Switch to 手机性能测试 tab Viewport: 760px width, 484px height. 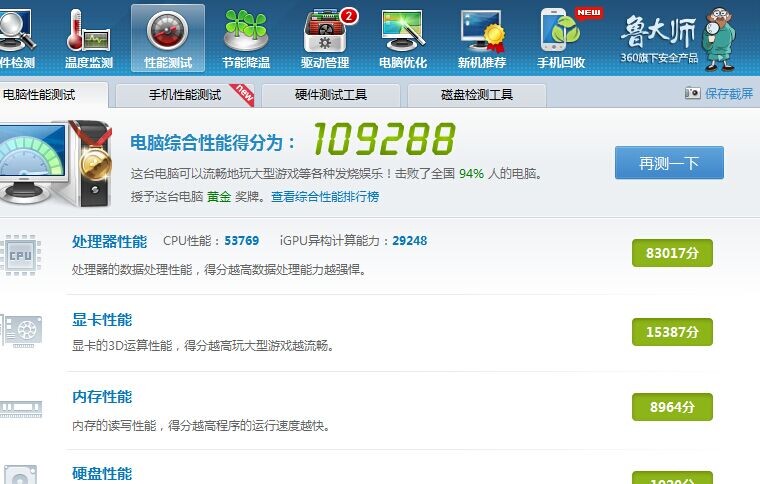(185, 95)
